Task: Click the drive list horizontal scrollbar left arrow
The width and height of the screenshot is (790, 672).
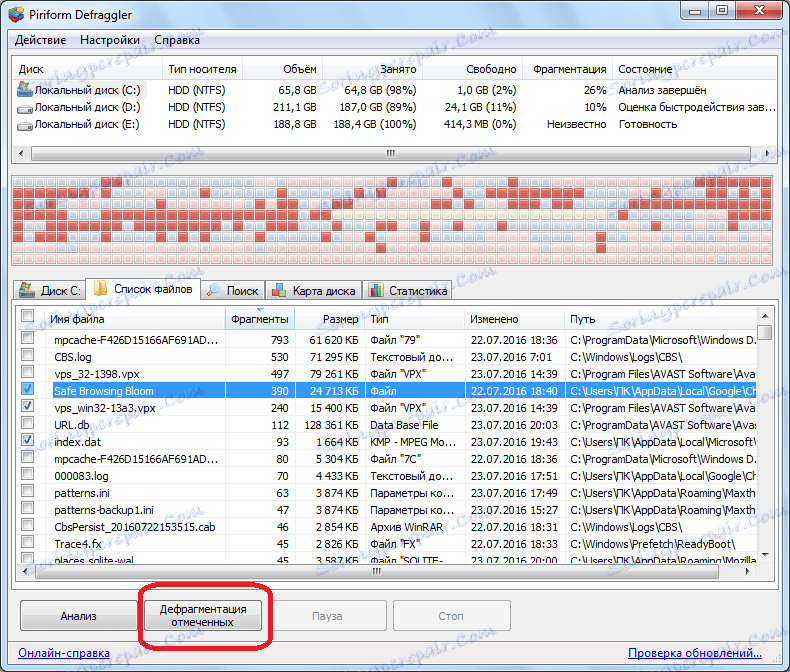Action: point(21,153)
